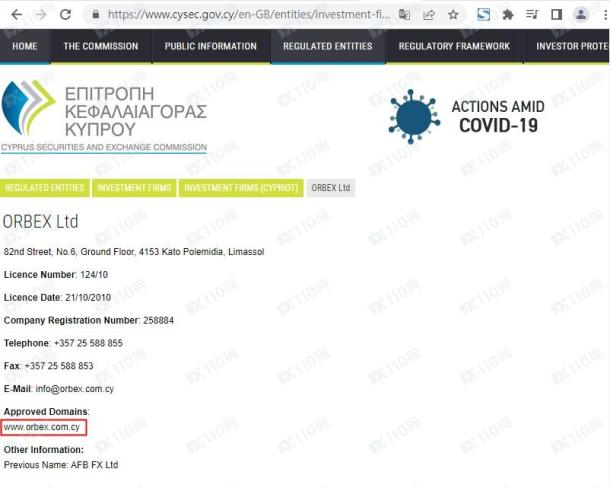Open the Extensions puzzle icon
Viewport: 610px width, 488px height.
click(x=508, y=15)
